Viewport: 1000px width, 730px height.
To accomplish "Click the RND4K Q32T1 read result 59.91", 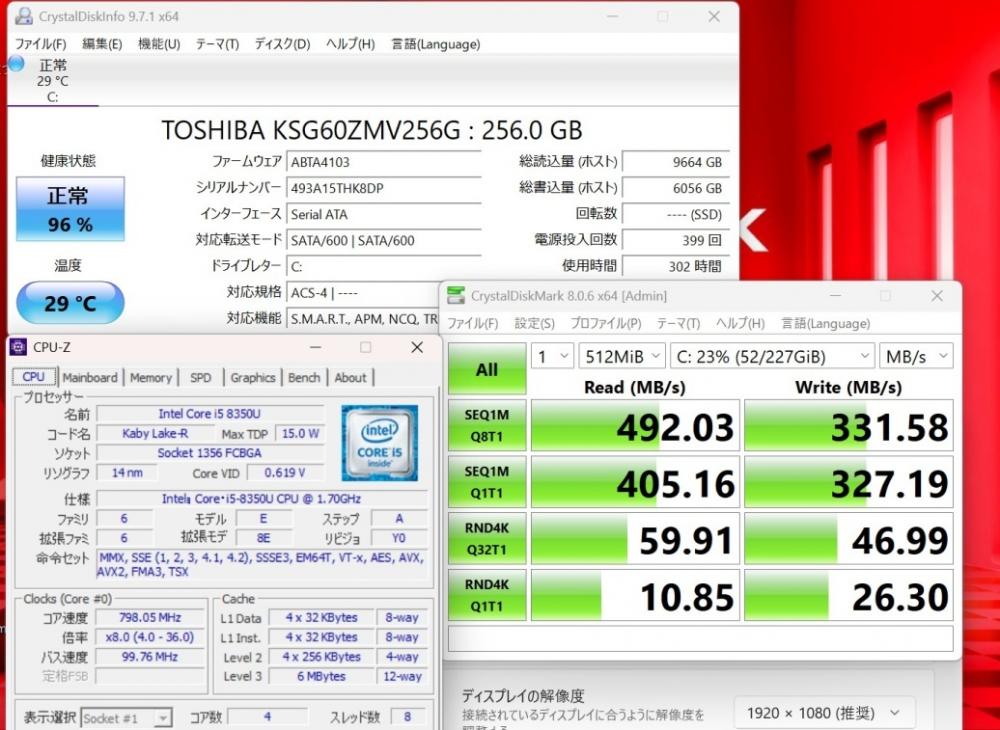I will tap(635, 538).
